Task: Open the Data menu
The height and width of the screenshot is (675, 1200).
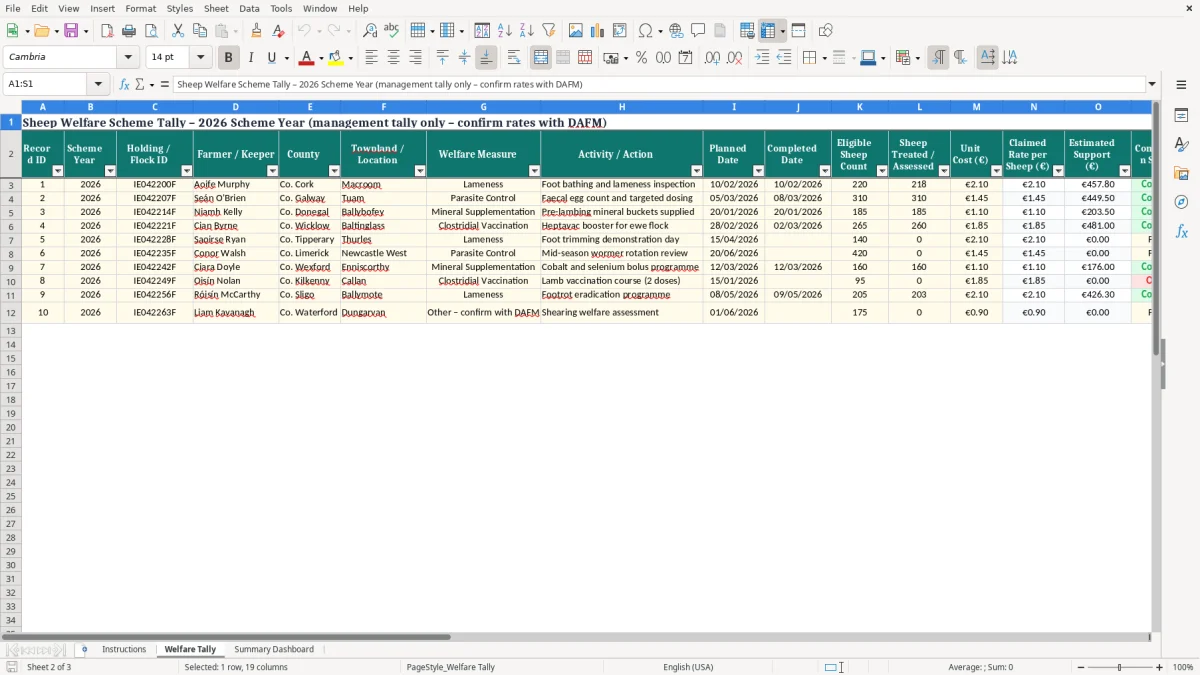Action: pos(249,8)
